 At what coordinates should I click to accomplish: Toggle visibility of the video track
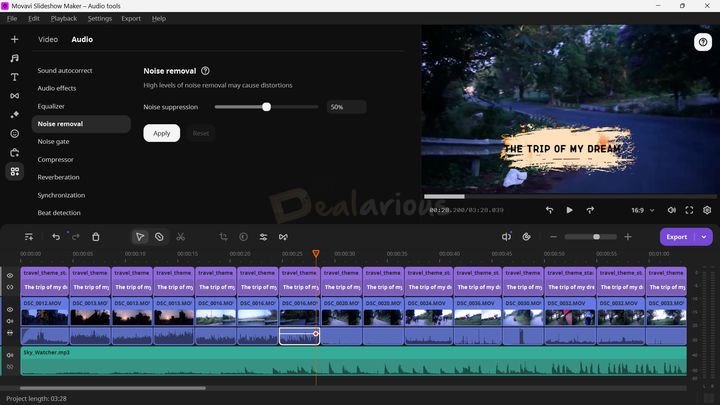[10, 309]
